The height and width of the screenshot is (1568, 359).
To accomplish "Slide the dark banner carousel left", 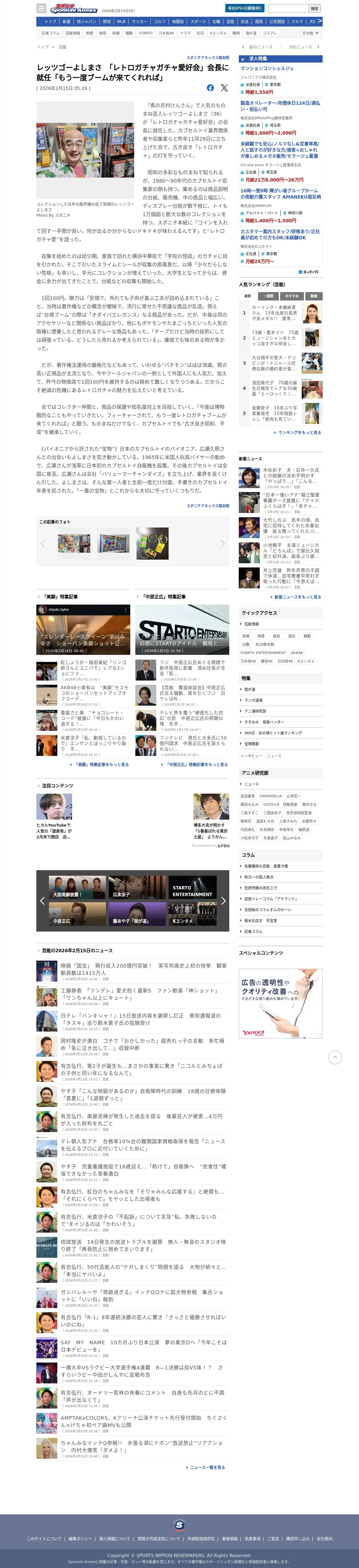I will click(42, 900).
